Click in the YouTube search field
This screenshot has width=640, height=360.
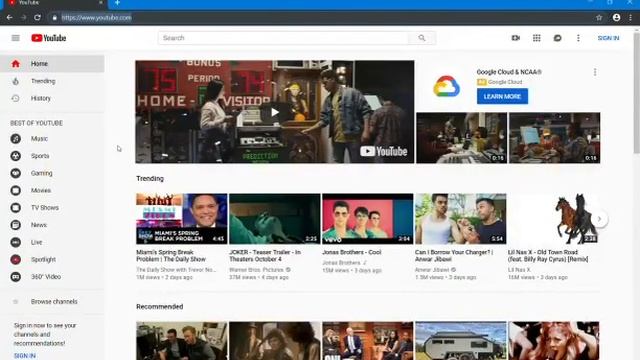point(283,38)
